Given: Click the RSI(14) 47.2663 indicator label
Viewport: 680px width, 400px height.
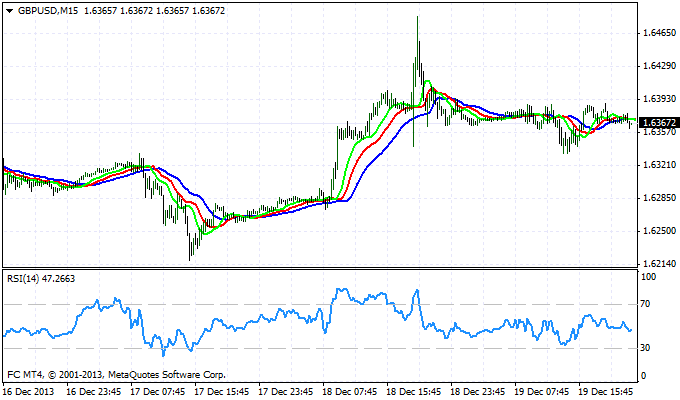Looking at the screenshot, I should (41, 279).
